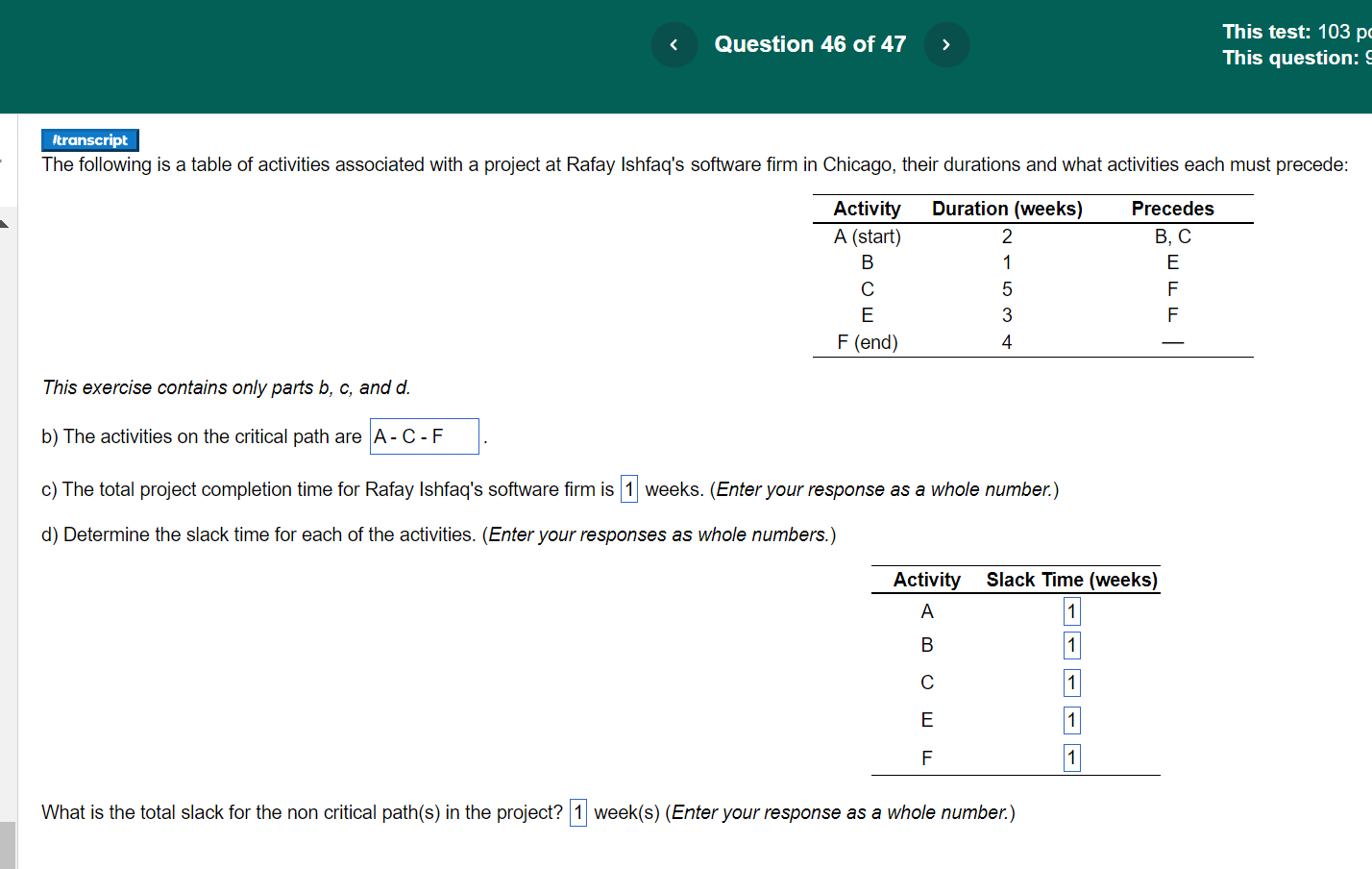
Task: Click the total project completion time field
Action: coord(628,489)
